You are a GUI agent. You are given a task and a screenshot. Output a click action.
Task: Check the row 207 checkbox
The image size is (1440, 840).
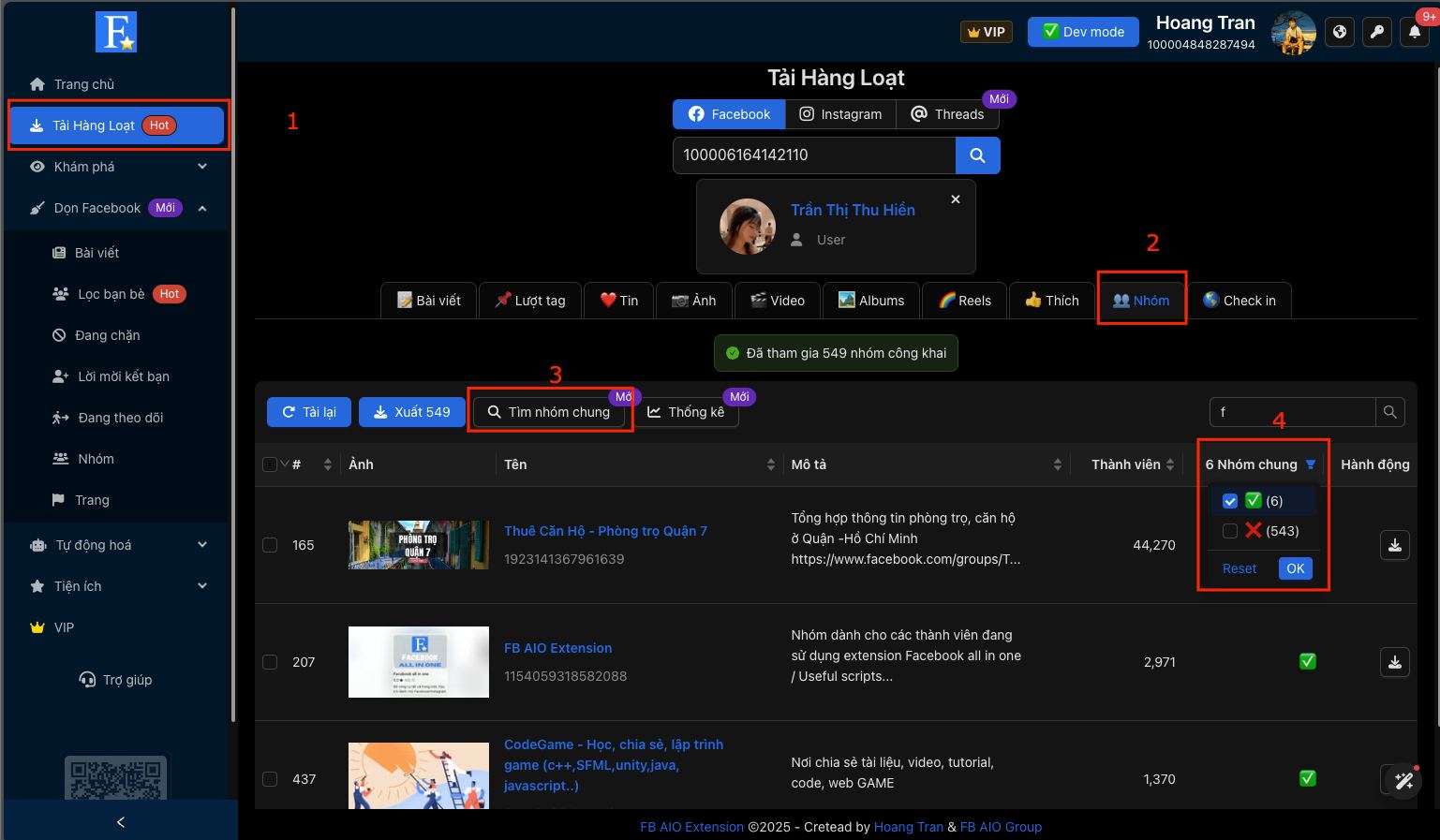coord(270,662)
